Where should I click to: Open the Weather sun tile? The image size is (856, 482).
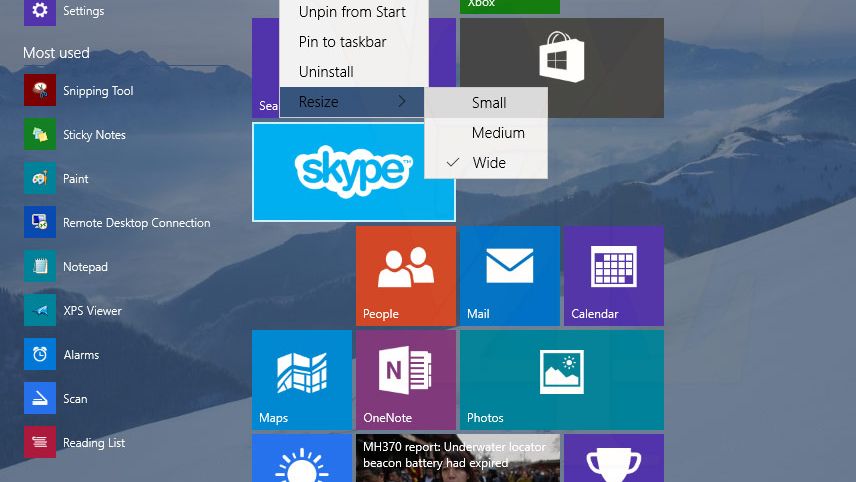302,458
